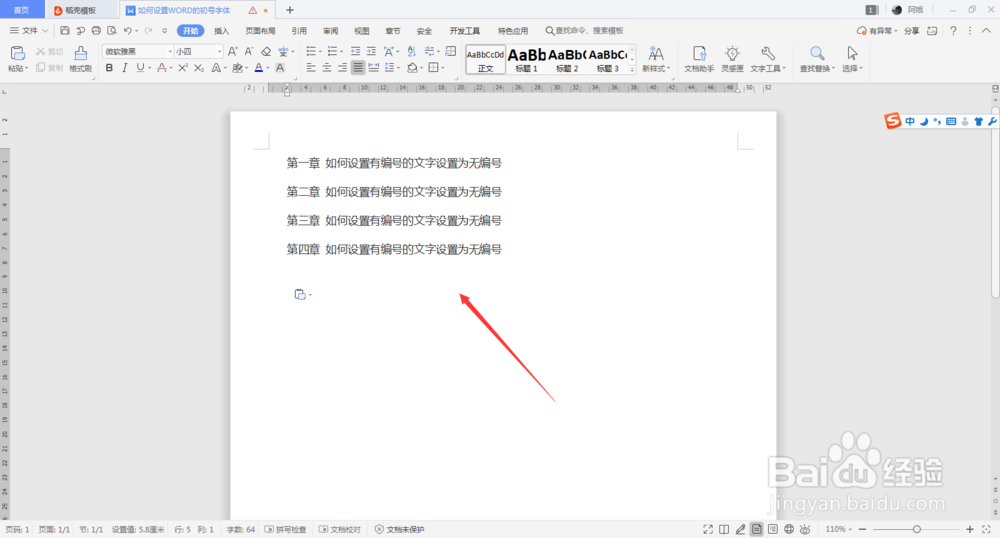The height and width of the screenshot is (538, 1000).
Task: Apply Subscript formatting
Action: coord(199,68)
